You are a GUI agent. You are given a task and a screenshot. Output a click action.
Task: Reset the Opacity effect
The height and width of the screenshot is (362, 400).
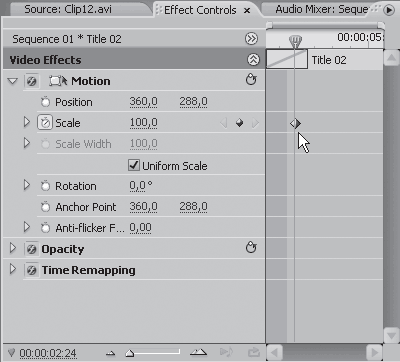tap(251, 248)
